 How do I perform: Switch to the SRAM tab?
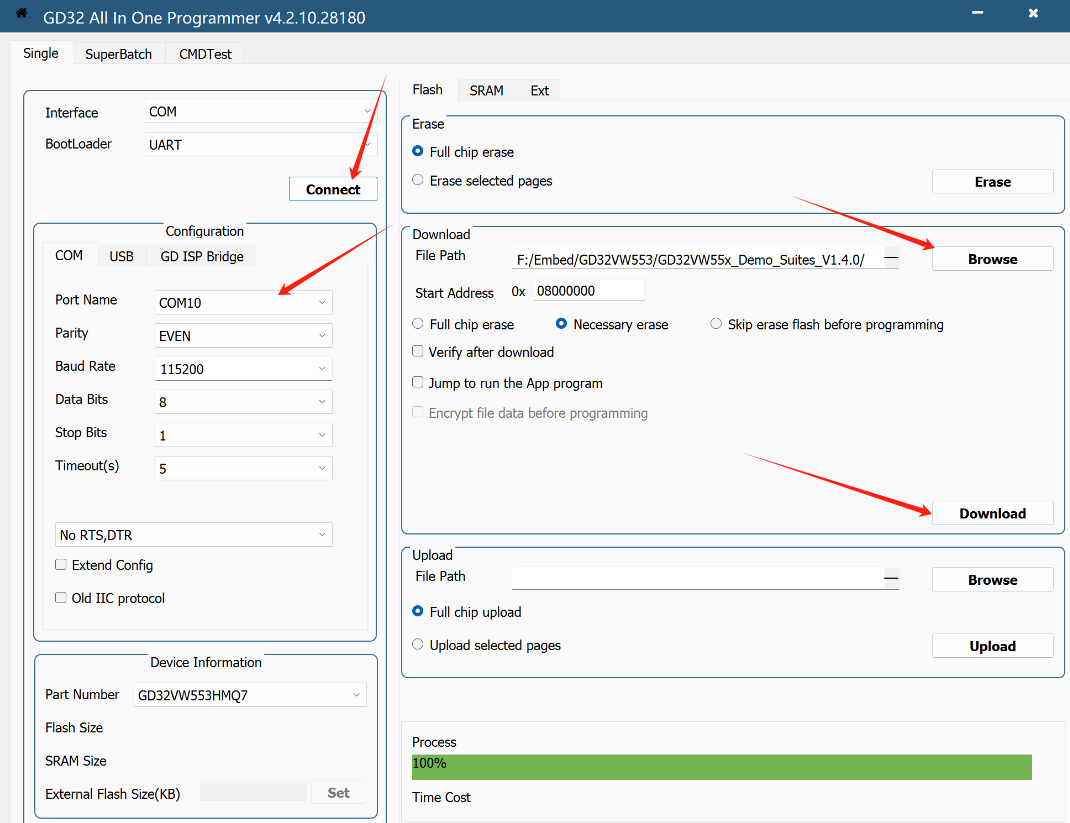pyautogui.click(x=486, y=90)
